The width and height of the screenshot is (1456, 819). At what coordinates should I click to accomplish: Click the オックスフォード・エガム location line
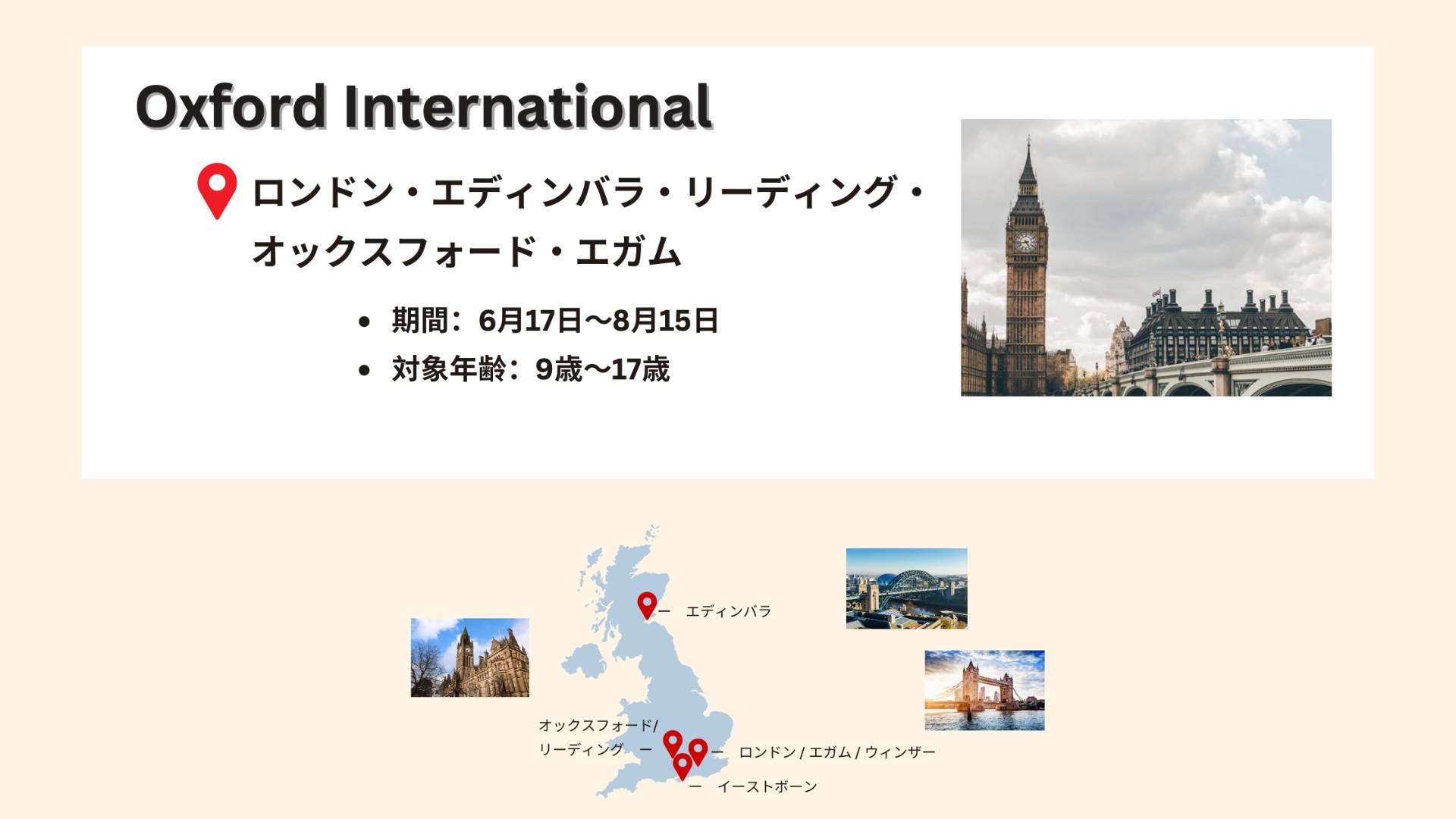[x=466, y=252]
